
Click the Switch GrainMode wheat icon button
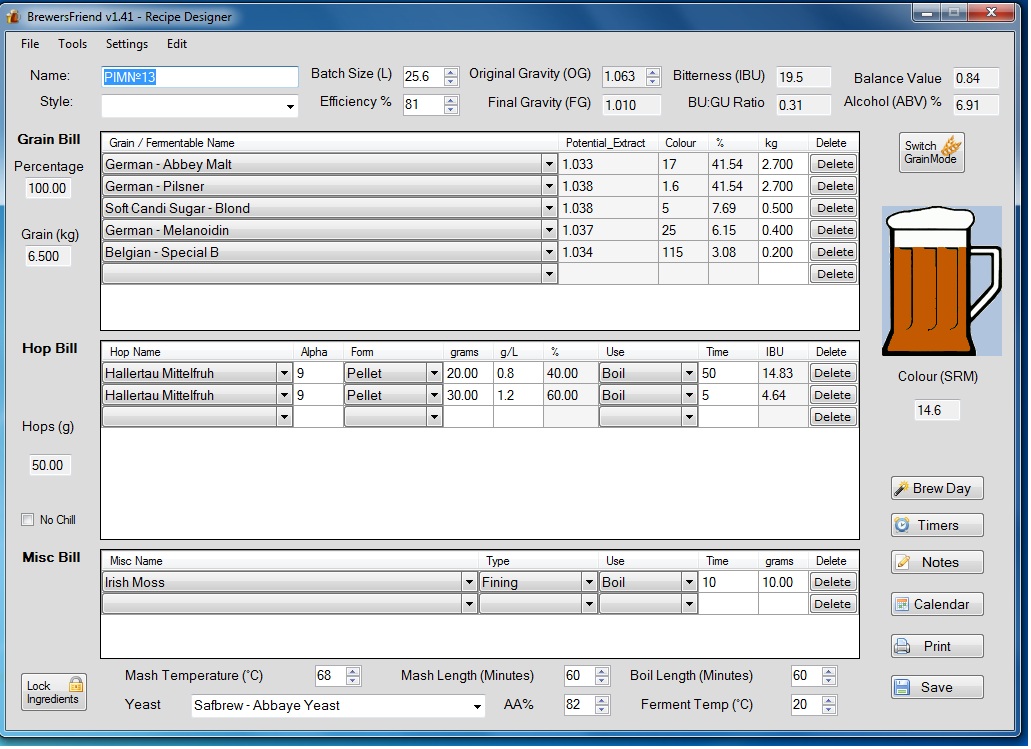click(931, 153)
